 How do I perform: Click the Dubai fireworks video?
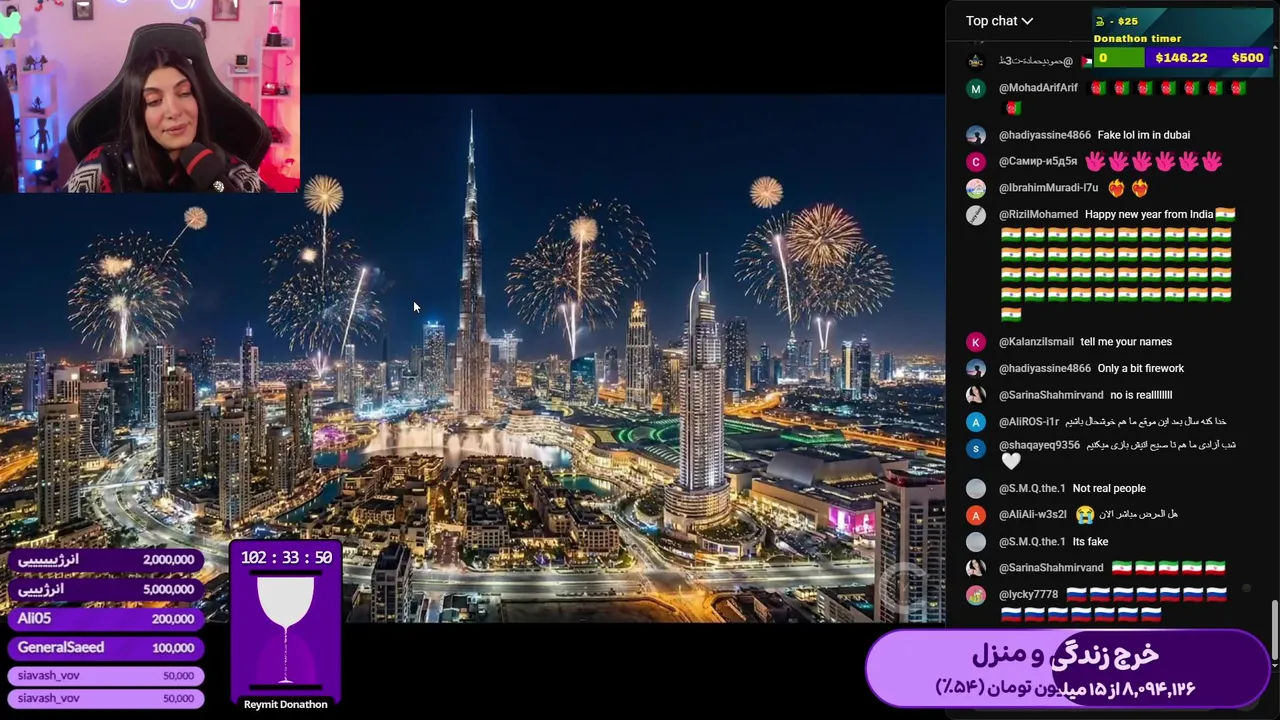(x=472, y=358)
